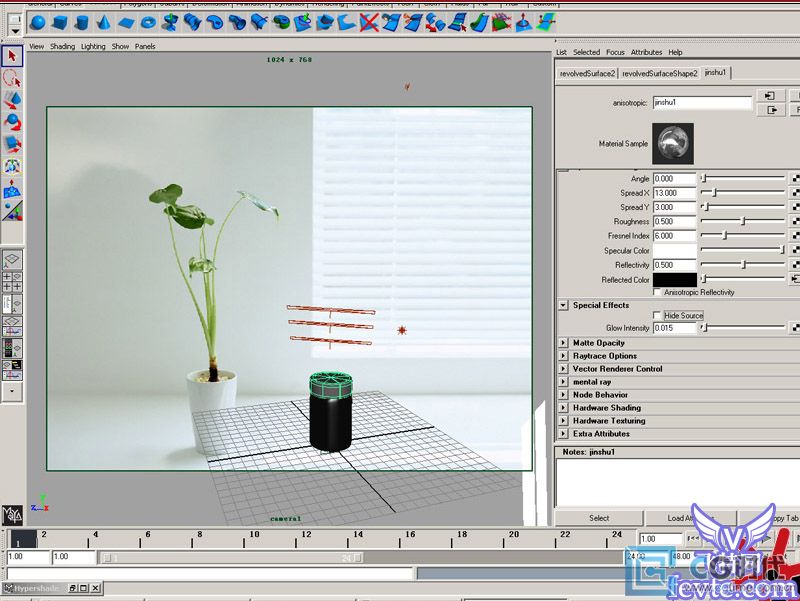
Task: Create a NURBS cube from the shelf
Action: 60,23
